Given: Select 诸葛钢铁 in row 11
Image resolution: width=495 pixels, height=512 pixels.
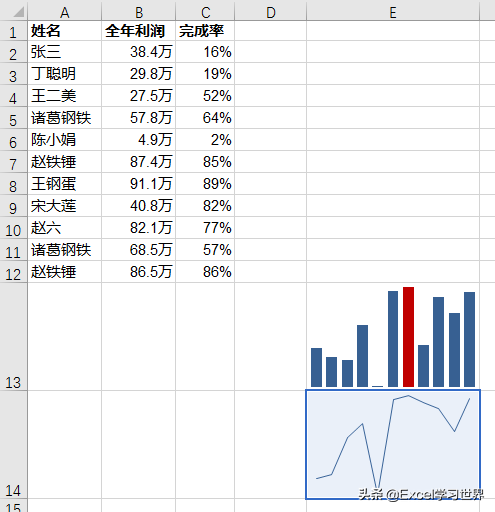Looking at the screenshot, I should [65, 250].
